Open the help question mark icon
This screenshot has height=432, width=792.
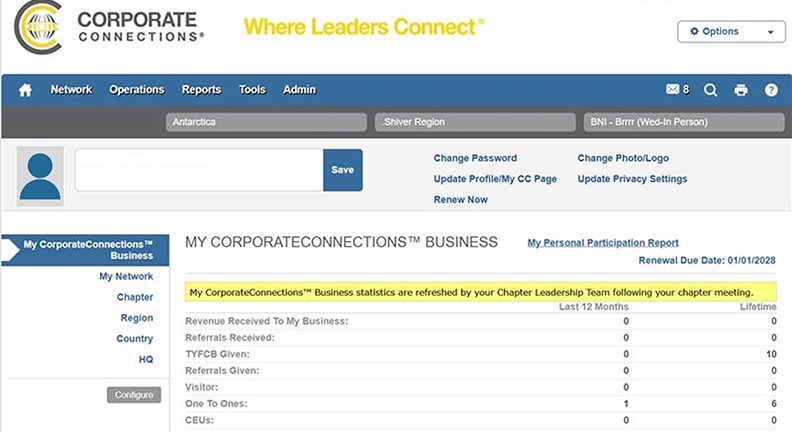tap(771, 90)
